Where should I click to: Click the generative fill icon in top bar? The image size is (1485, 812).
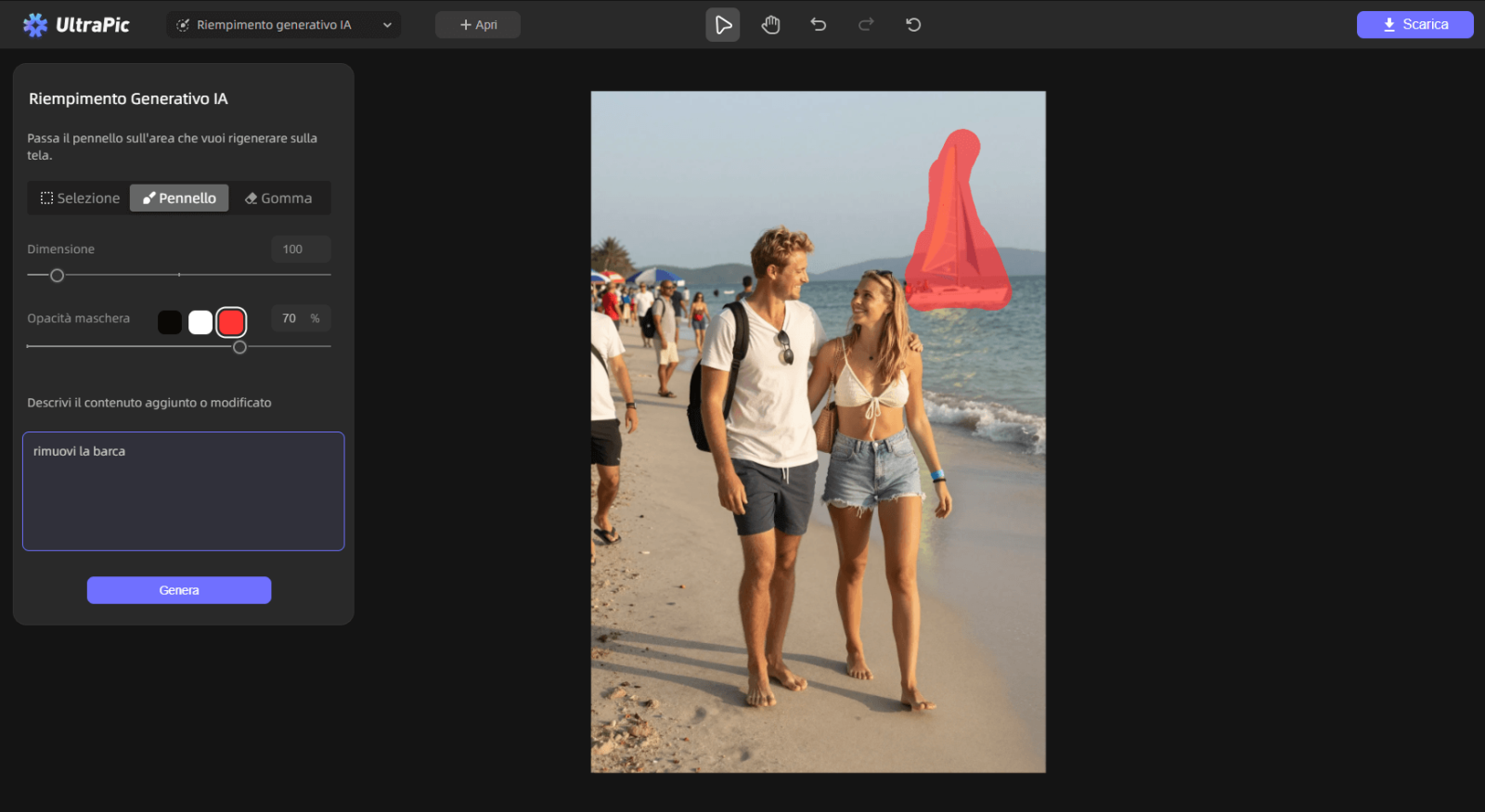point(183,25)
